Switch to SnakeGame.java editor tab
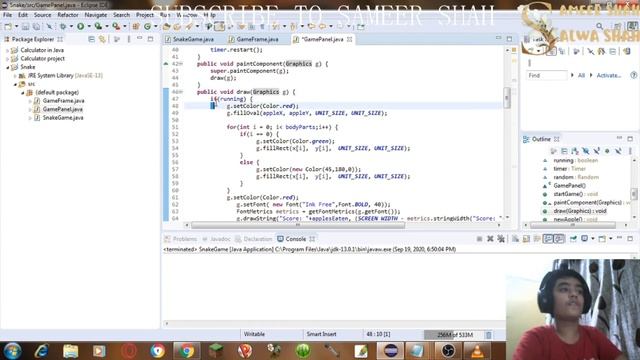Image resolution: width=640 pixels, height=360 pixels. 193,39
